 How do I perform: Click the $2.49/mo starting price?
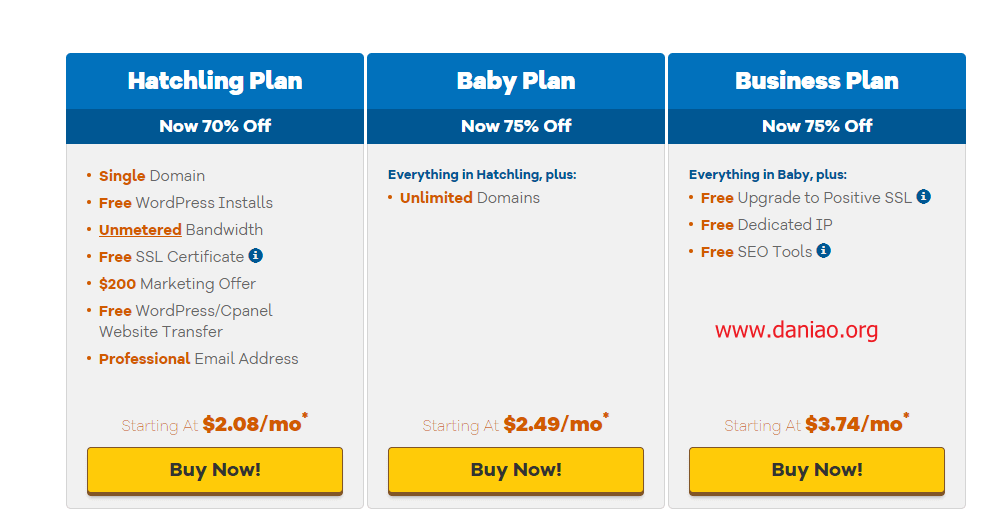click(555, 424)
